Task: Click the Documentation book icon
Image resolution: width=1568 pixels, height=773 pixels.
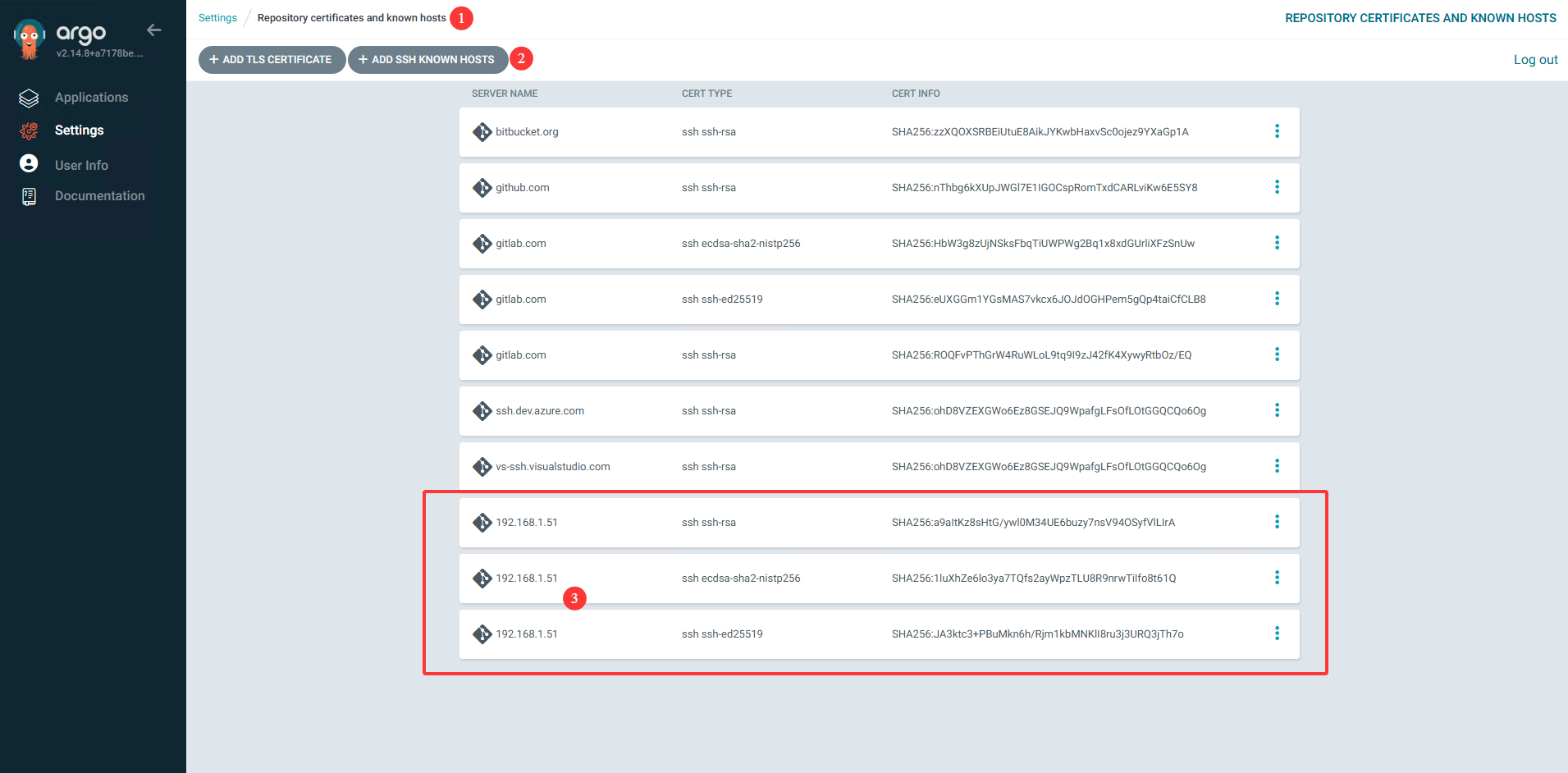Action: coord(29,196)
